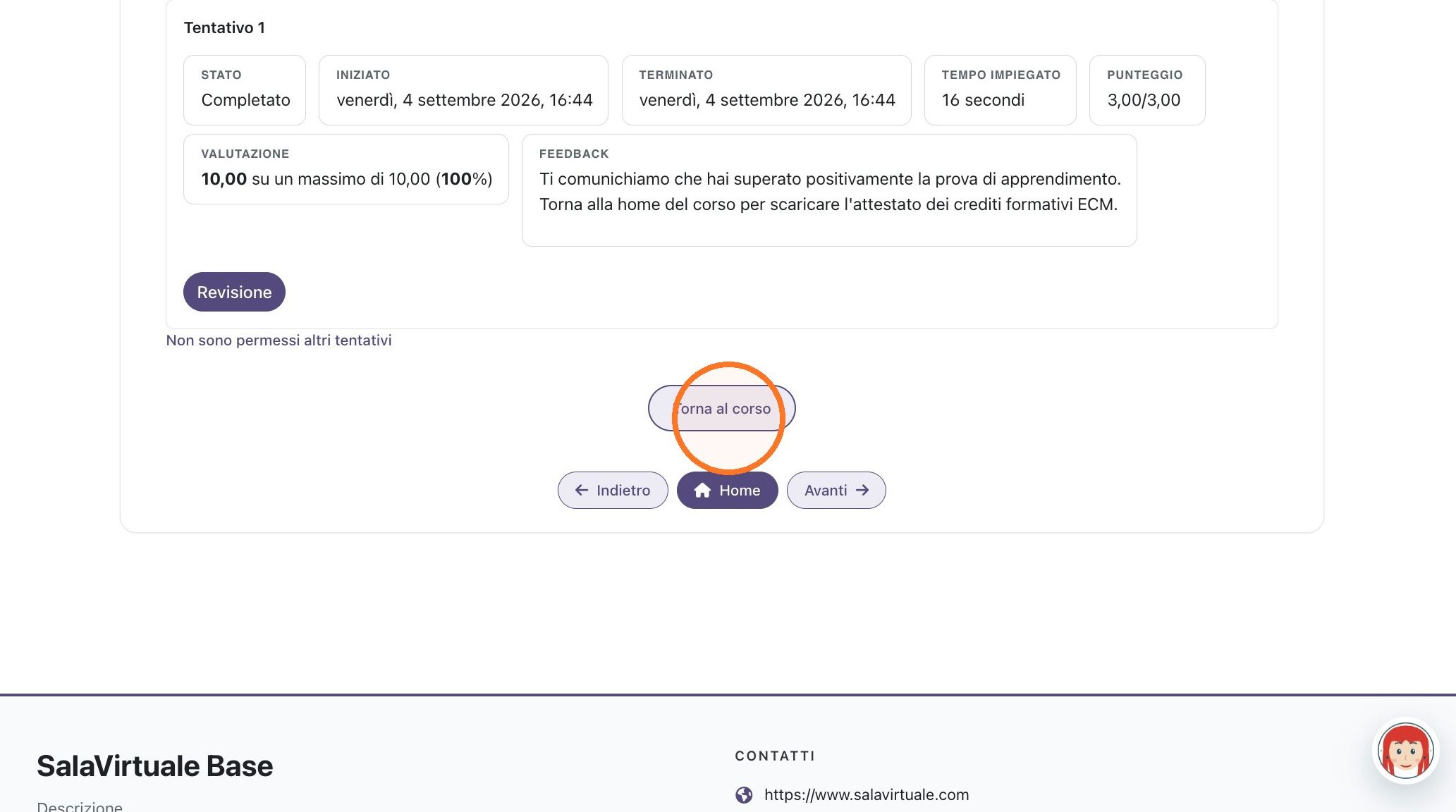Image resolution: width=1456 pixels, height=812 pixels.
Task: Click the 16 secondi time value
Action: point(983,100)
